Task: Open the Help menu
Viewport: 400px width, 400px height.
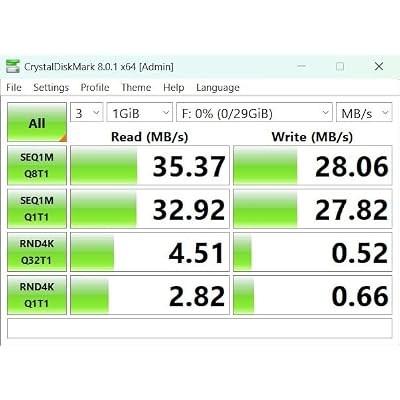Action: [174, 88]
